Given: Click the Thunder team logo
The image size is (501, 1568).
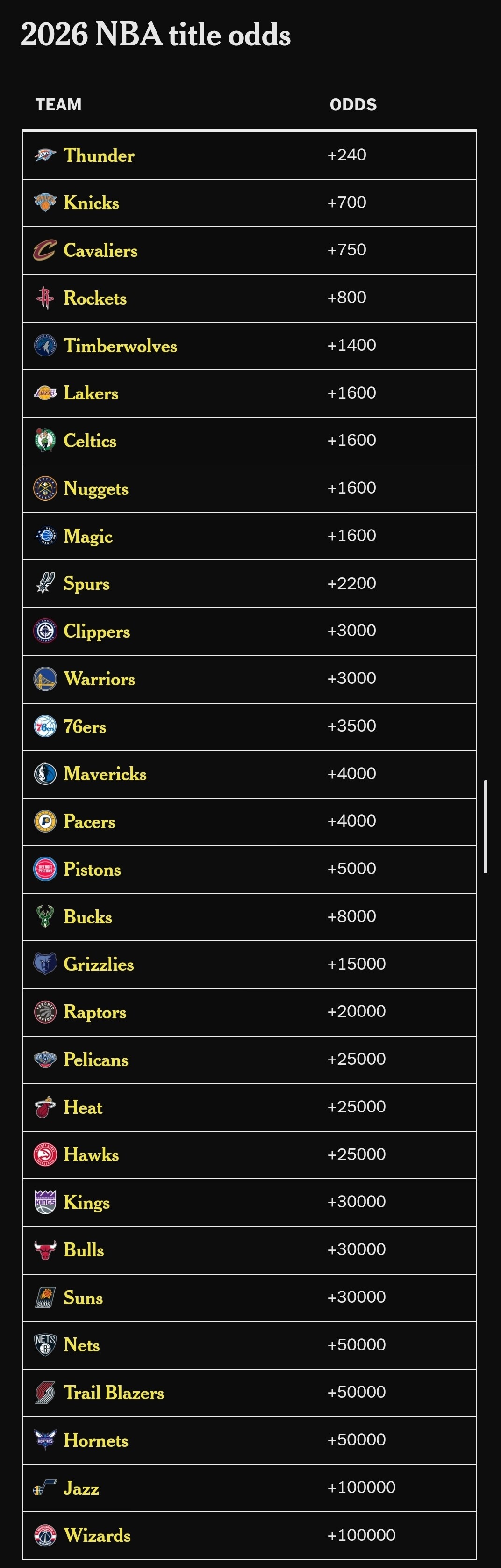Looking at the screenshot, I should (x=45, y=155).
